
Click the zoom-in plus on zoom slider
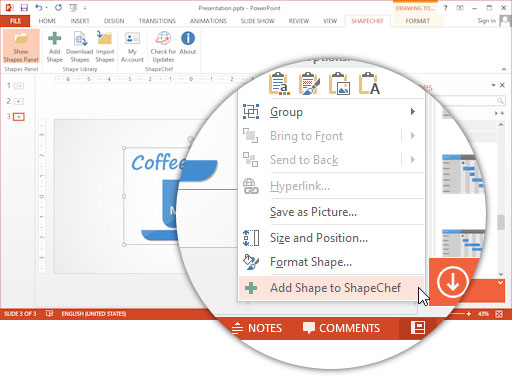(x=469, y=314)
